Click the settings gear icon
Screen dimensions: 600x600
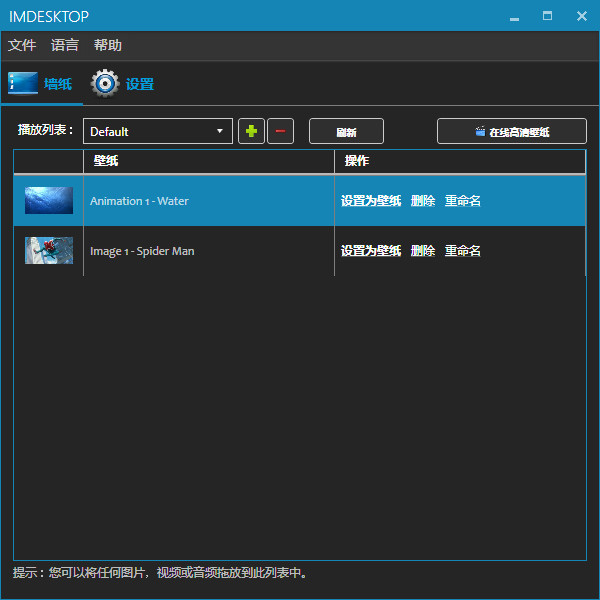[x=105, y=83]
